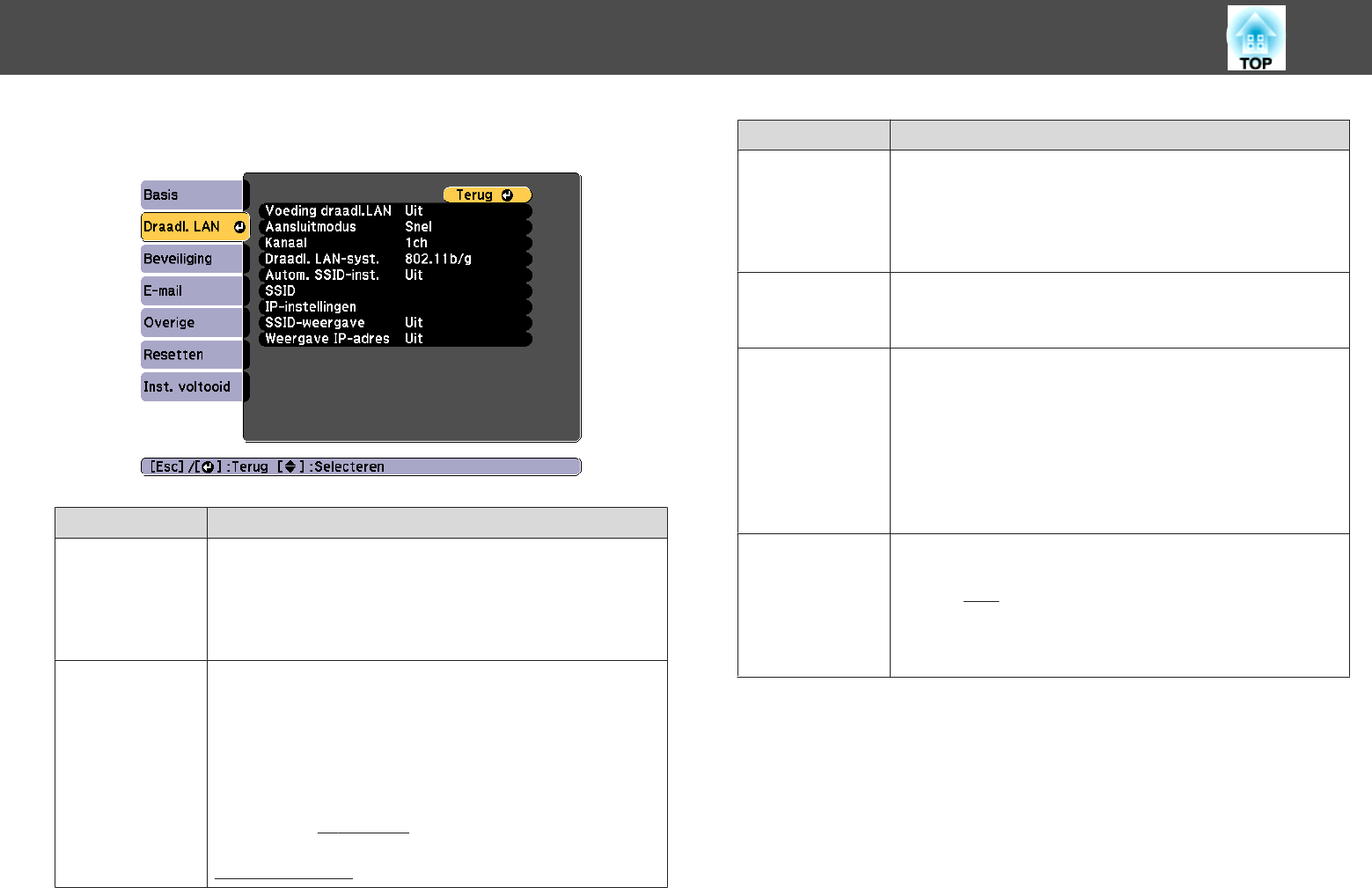Click the TOP home icon
The image size is (1372, 888).
coord(1256,38)
